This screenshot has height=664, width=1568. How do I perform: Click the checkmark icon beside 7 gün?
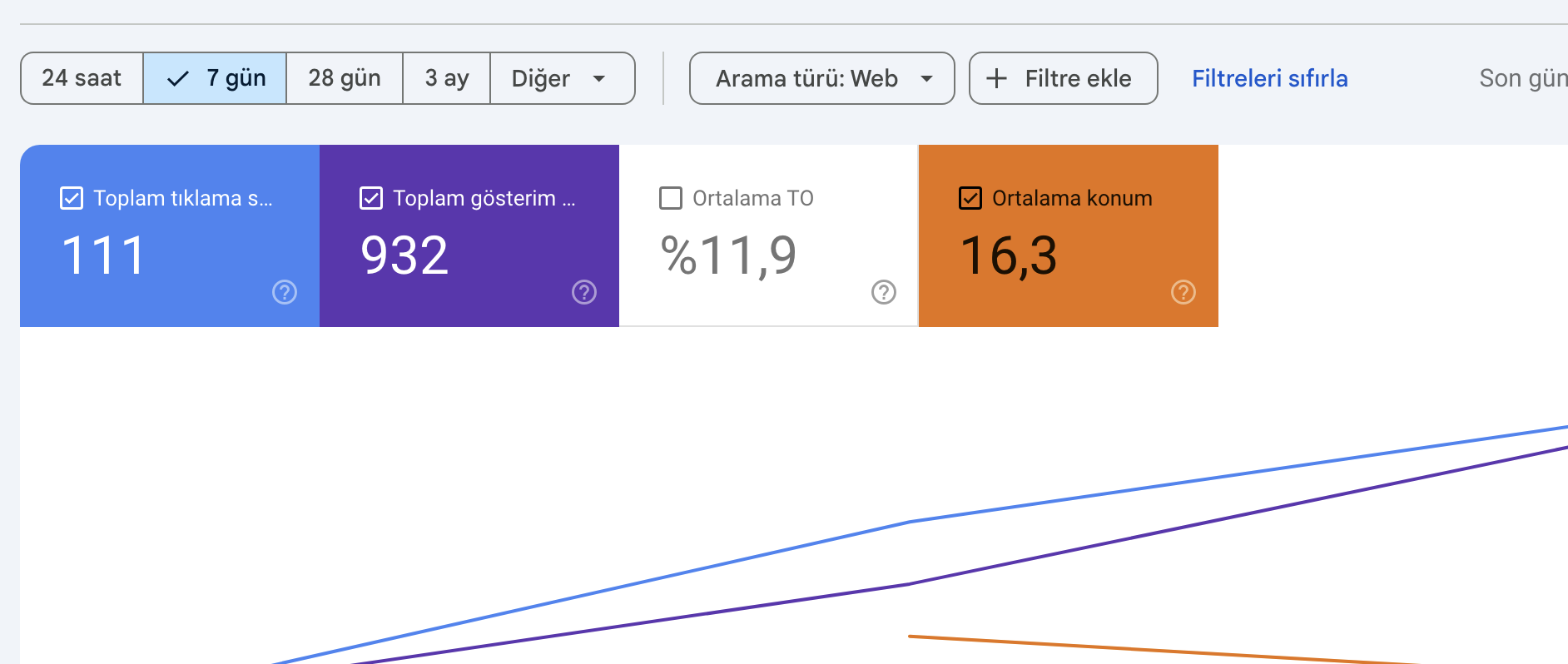tap(178, 79)
